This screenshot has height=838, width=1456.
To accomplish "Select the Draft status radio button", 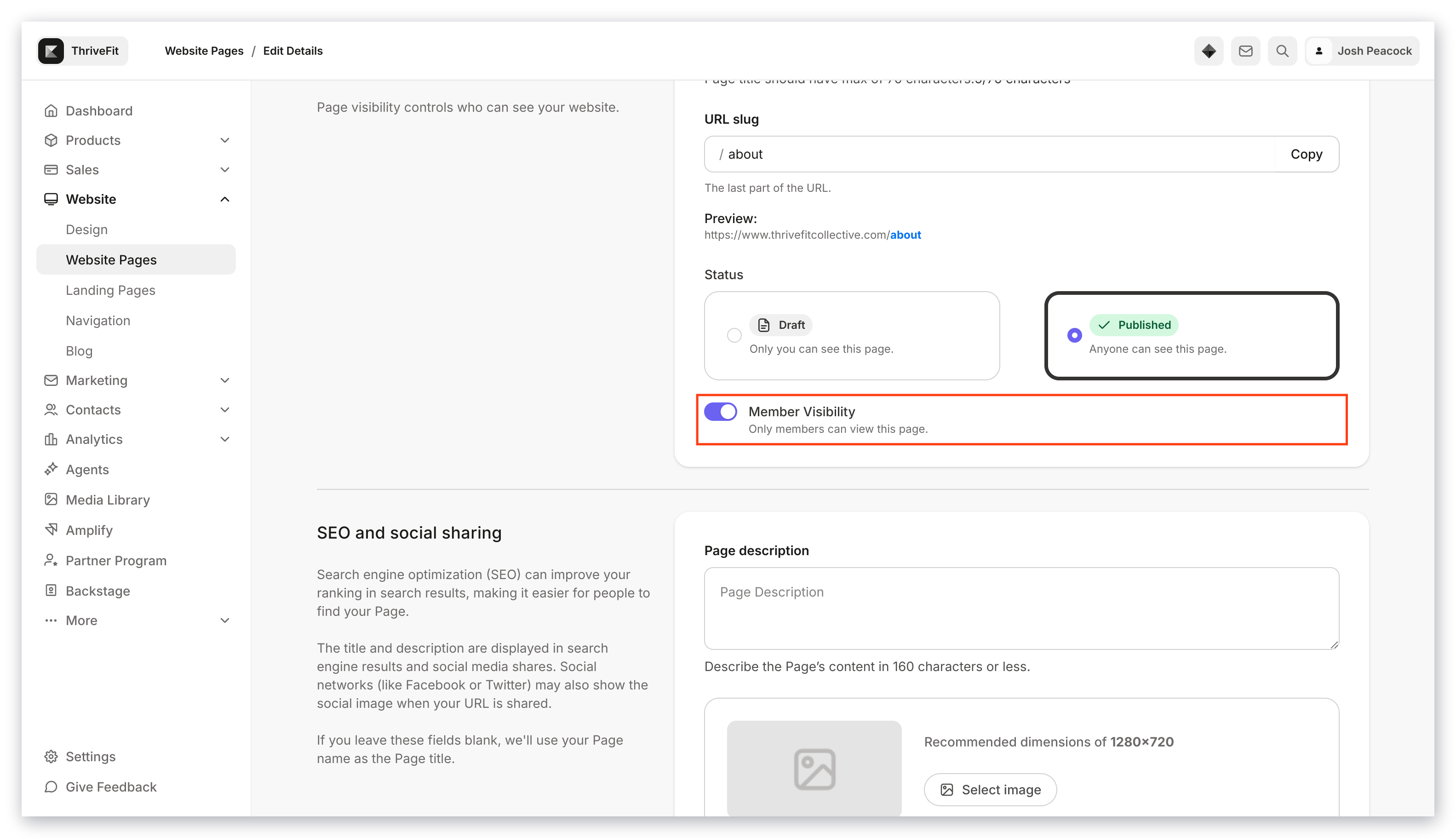I will [734, 335].
